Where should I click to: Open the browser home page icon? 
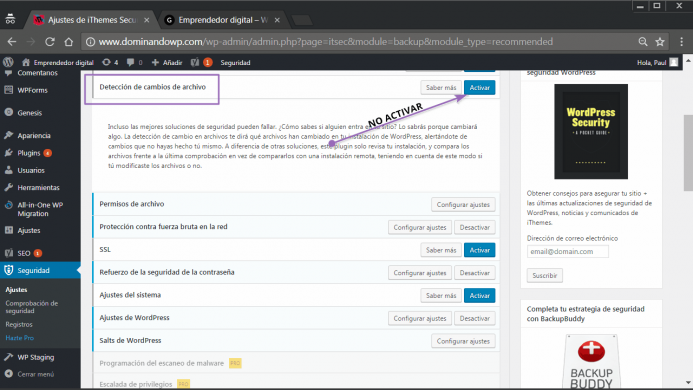[x=69, y=42]
